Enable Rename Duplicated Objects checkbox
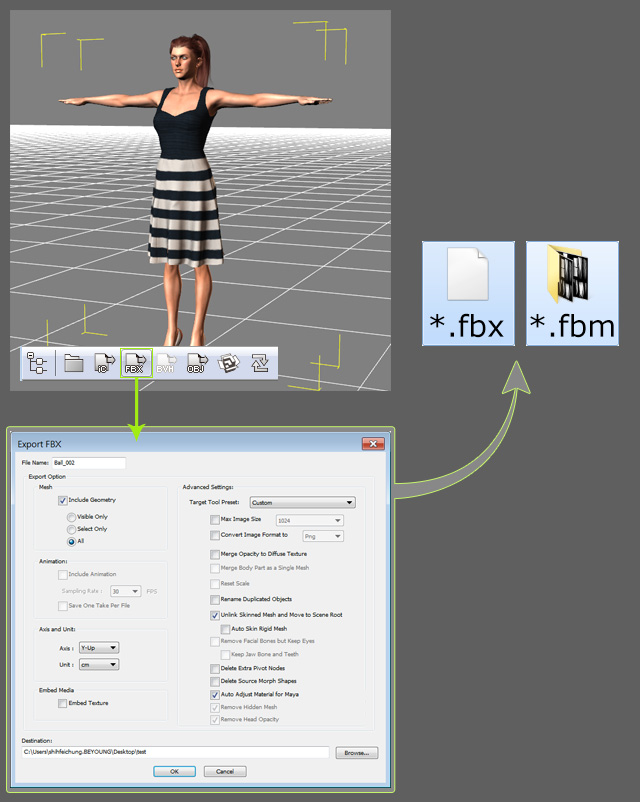Screen dimensions: 640x802 coord(215,599)
